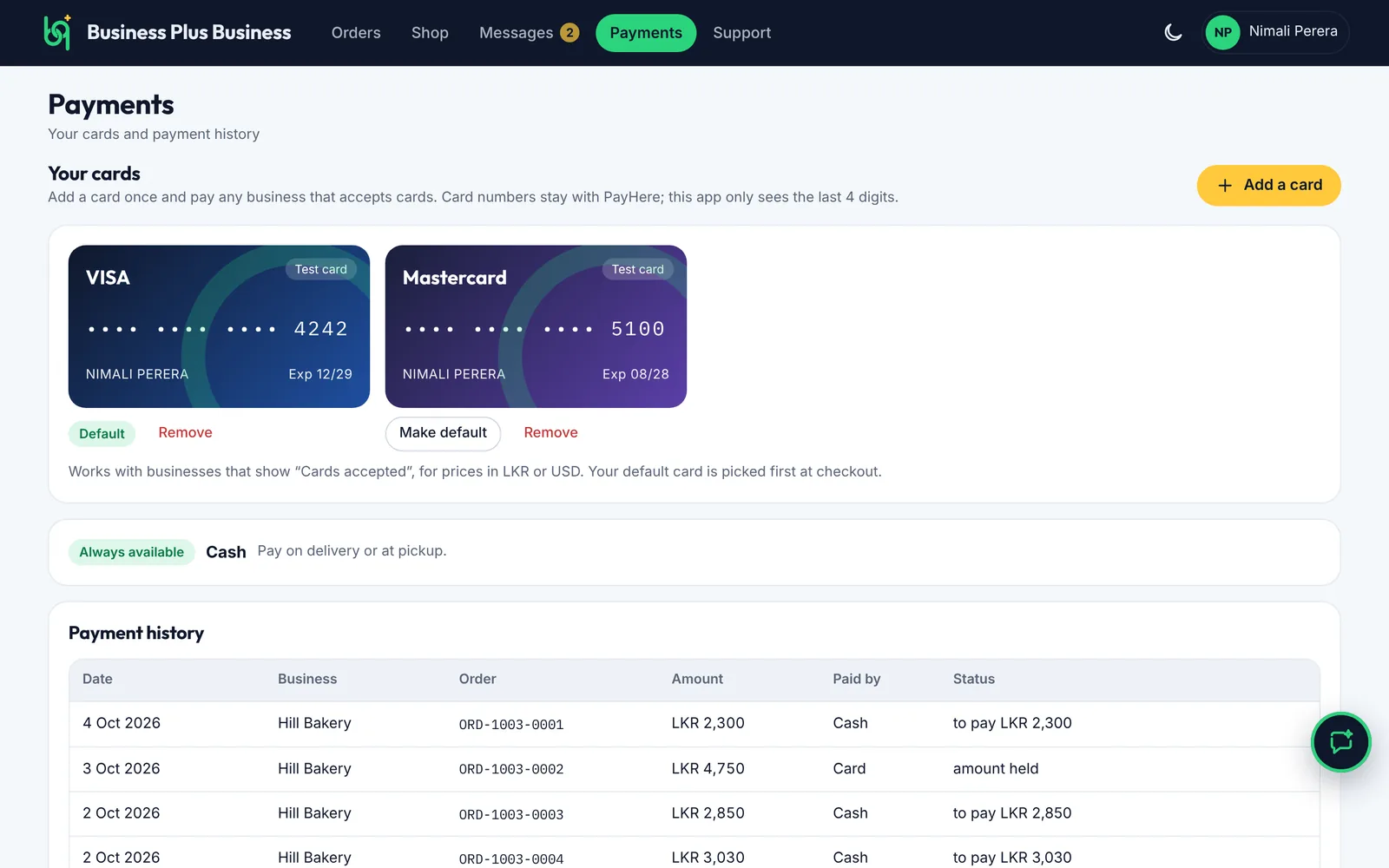Viewport: 1389px width, 868px height.
Task: Click the Cash payment method label
Action: [226, 552]
